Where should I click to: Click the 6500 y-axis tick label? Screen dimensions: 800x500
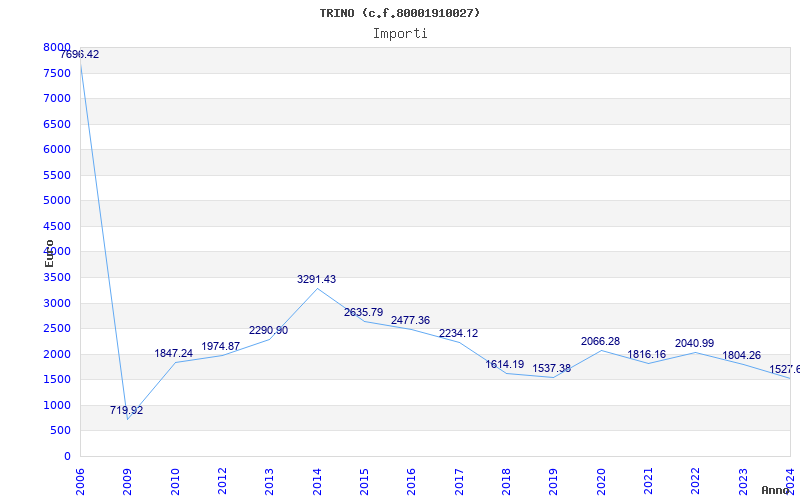click(57, 124)
